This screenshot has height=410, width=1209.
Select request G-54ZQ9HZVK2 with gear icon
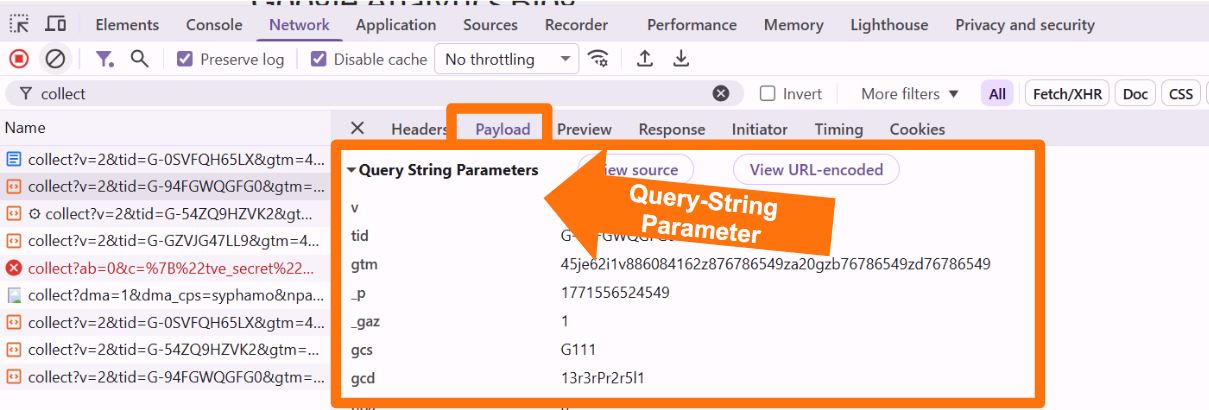click(165, 213)
